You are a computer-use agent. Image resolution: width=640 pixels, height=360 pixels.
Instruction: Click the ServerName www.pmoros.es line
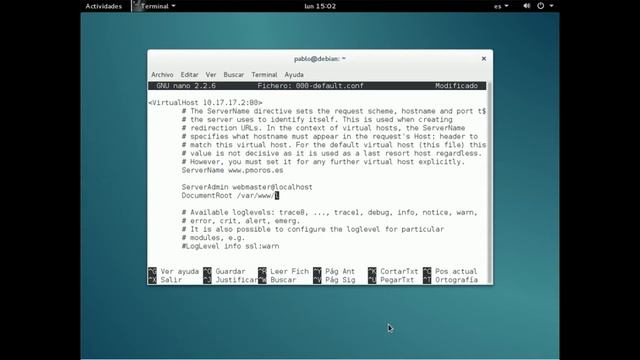tap(232, 170)
